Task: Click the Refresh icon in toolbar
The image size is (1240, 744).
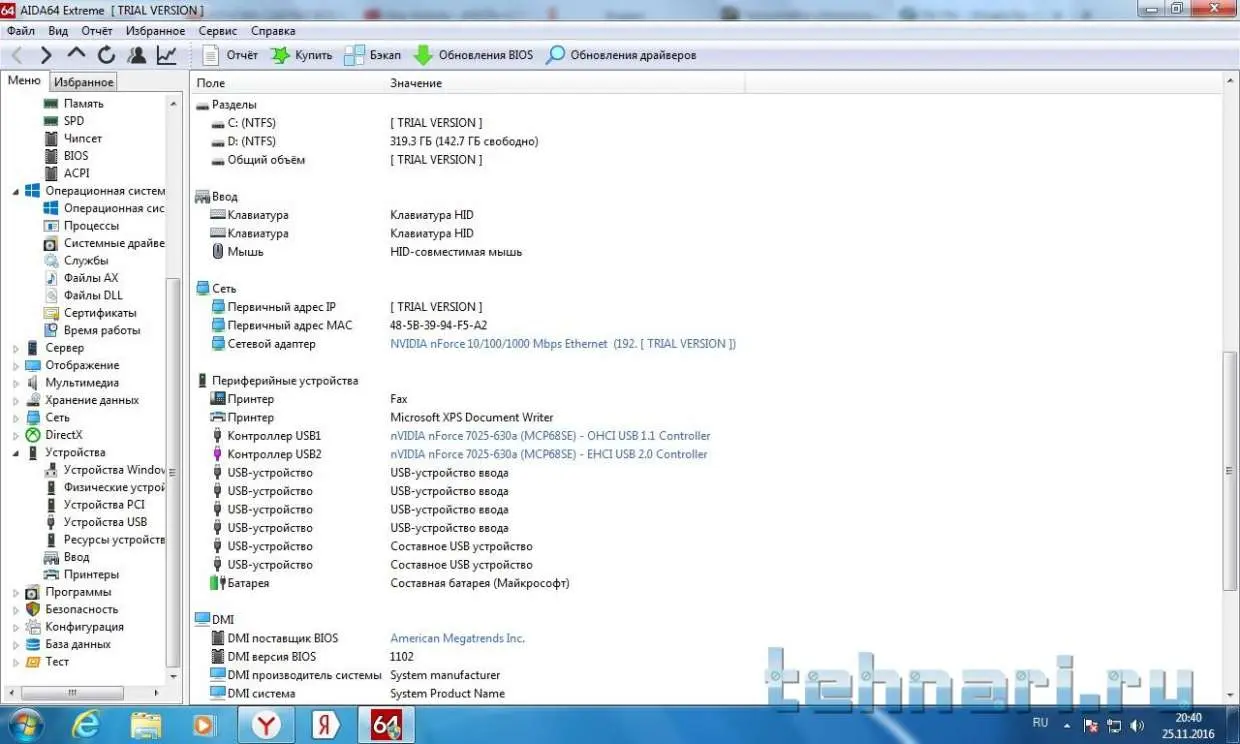Action: click(x=106, y=55)
